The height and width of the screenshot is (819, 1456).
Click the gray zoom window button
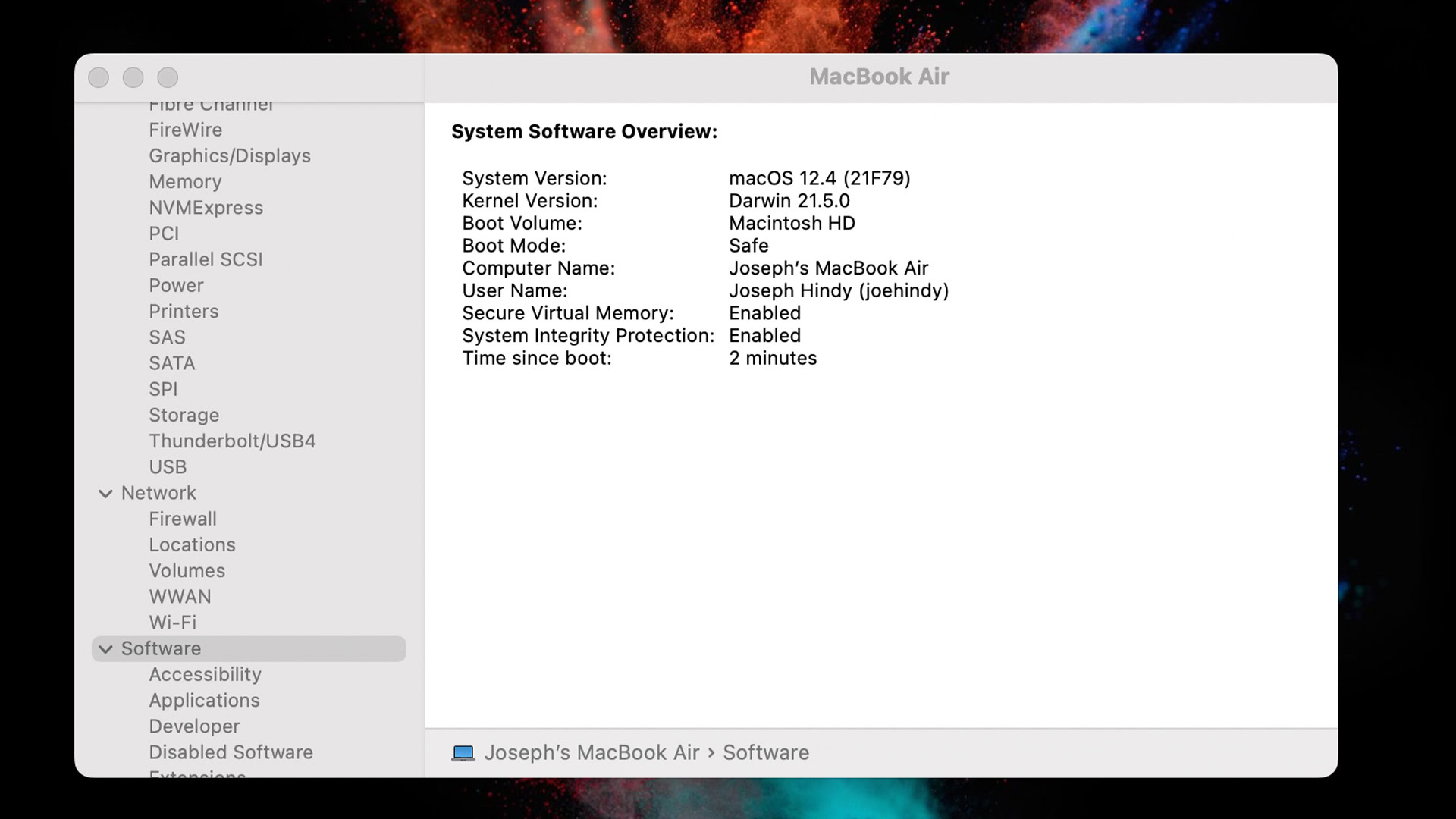[168, 77]
